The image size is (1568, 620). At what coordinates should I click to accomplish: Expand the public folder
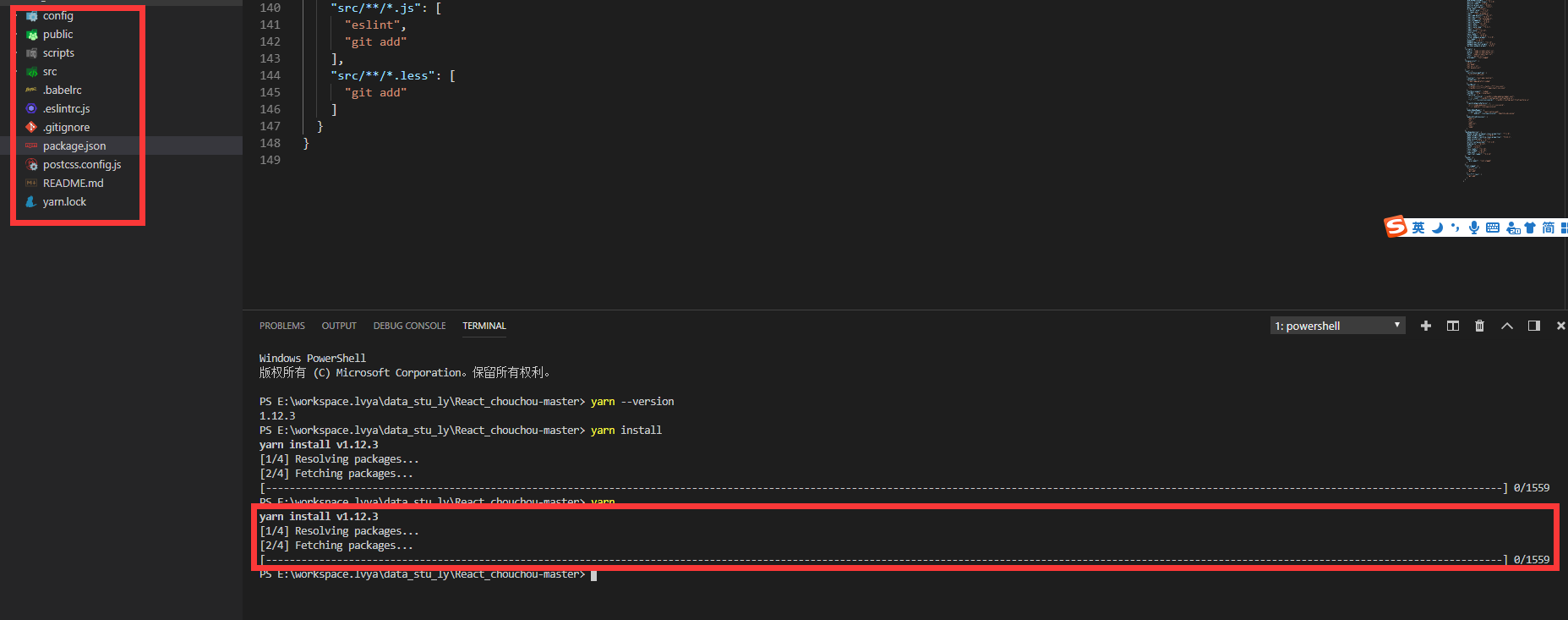click(57, 34)
